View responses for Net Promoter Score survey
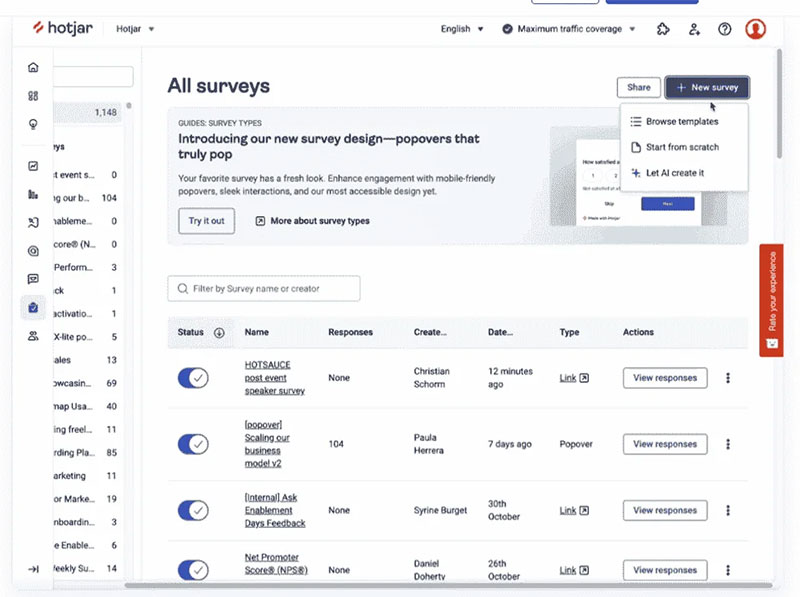Image resolution: width=800 pixels, height=597 pixels. tap(665, 570)
